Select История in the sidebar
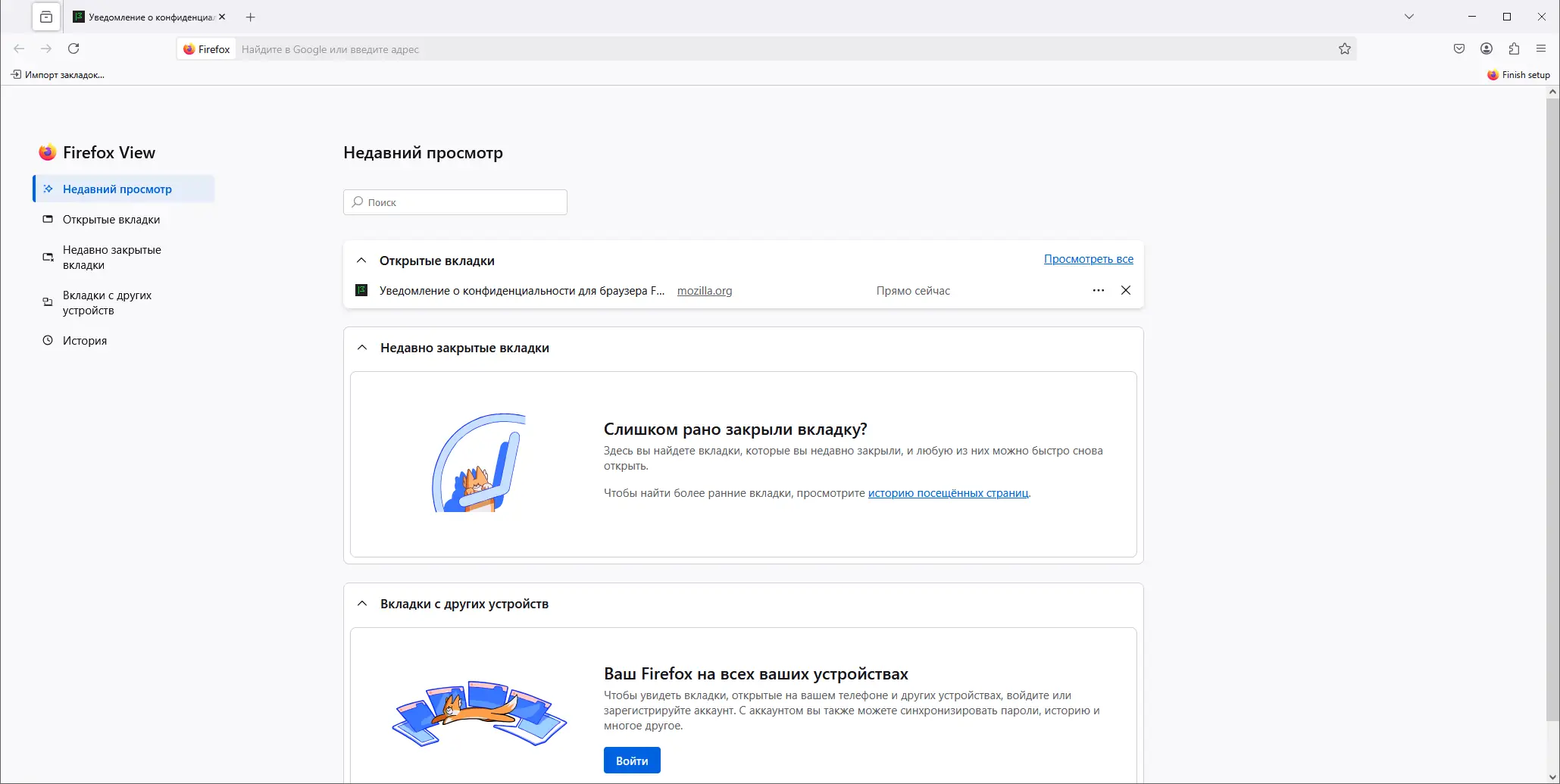Image resolution: width=1560 pixels, height=784 pixels. [x=84, y=340]
